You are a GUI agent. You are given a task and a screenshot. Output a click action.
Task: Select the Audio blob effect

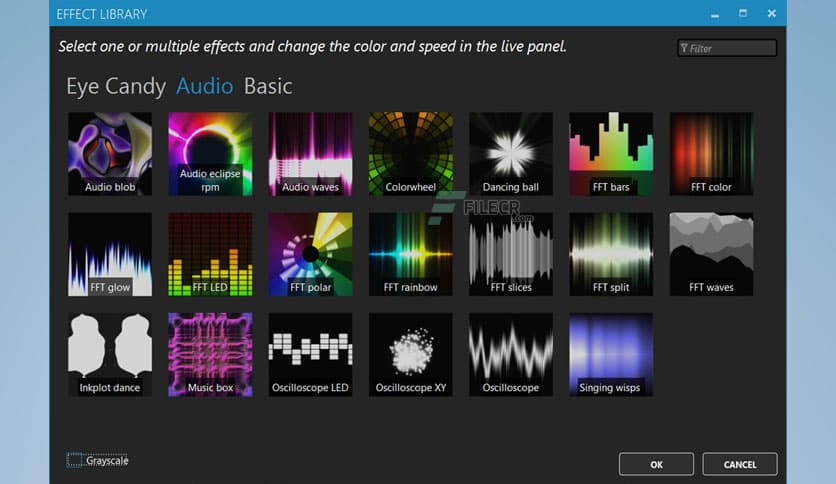pos(110,153)
